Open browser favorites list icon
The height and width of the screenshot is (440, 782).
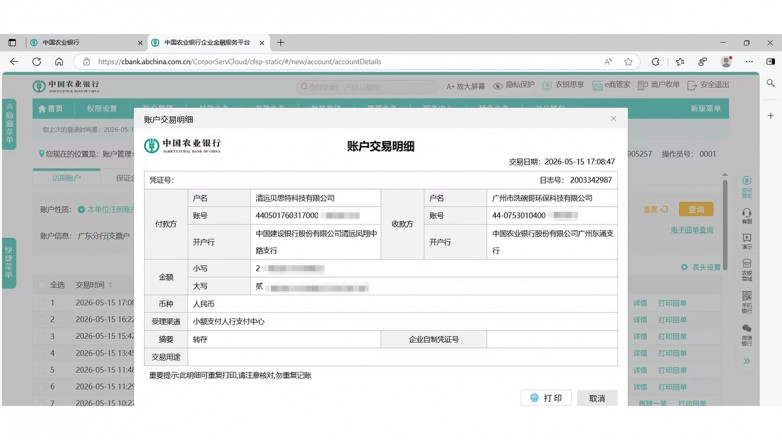680,61
